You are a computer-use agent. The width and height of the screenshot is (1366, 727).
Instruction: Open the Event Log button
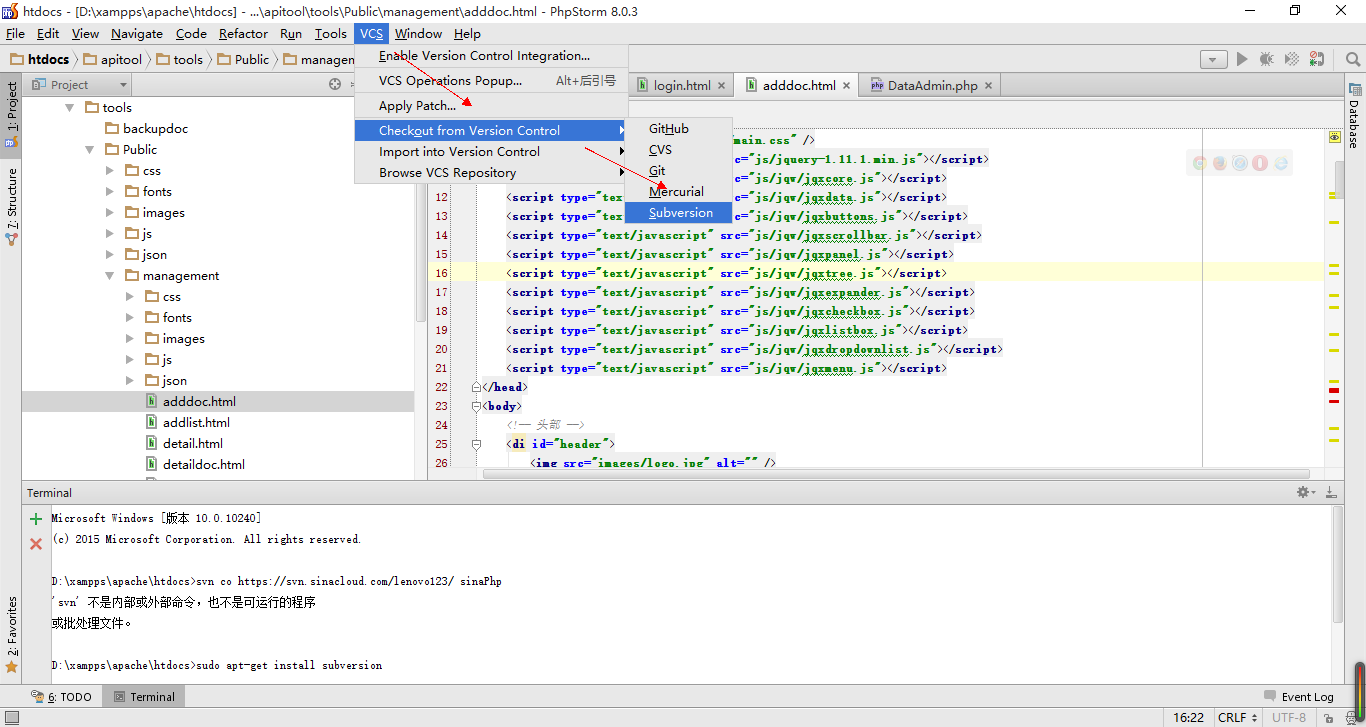point(1298,697)
